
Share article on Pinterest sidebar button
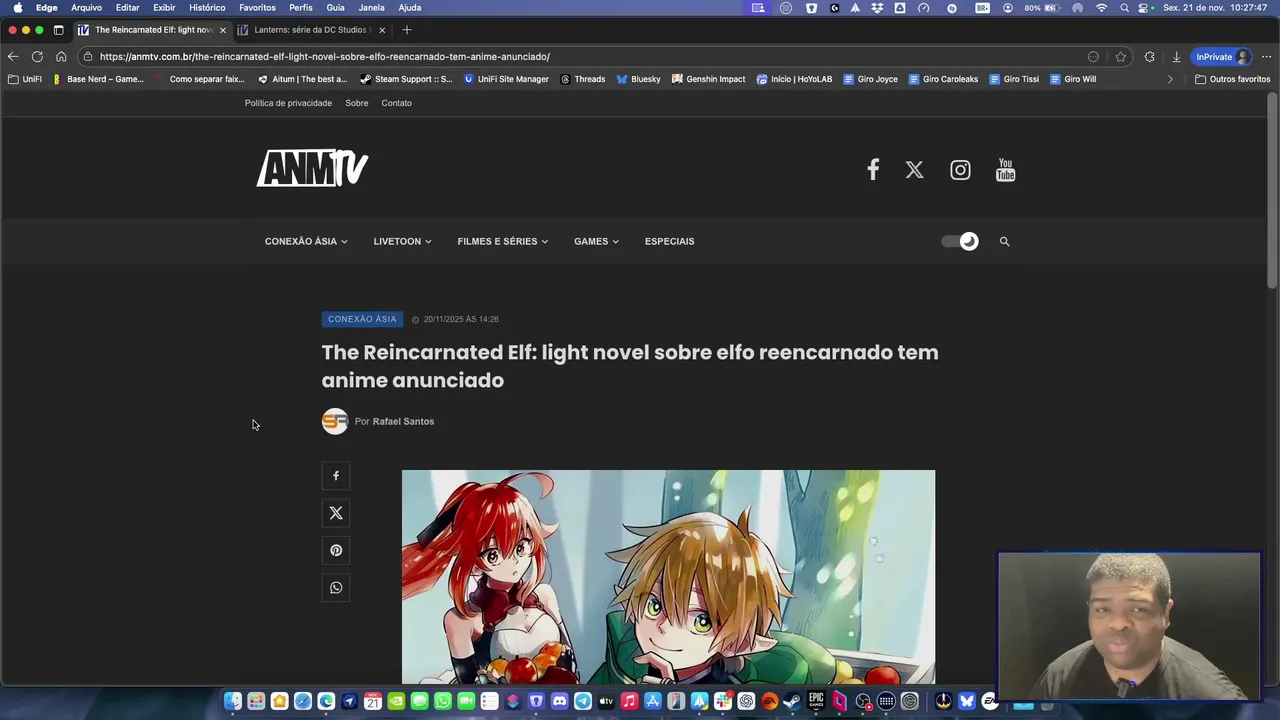click(336, 550)
